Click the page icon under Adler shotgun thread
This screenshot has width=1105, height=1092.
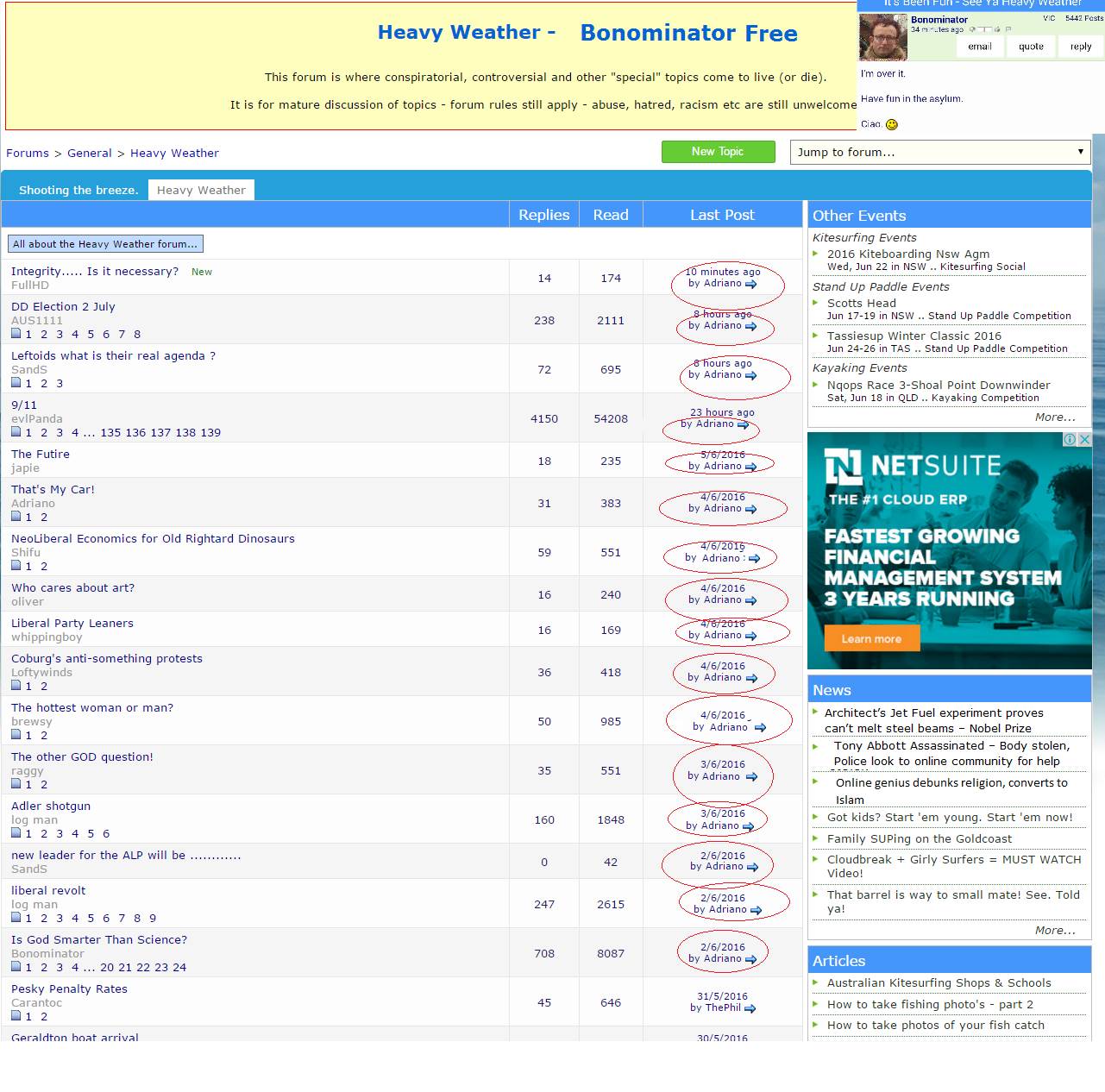point(16,833)
